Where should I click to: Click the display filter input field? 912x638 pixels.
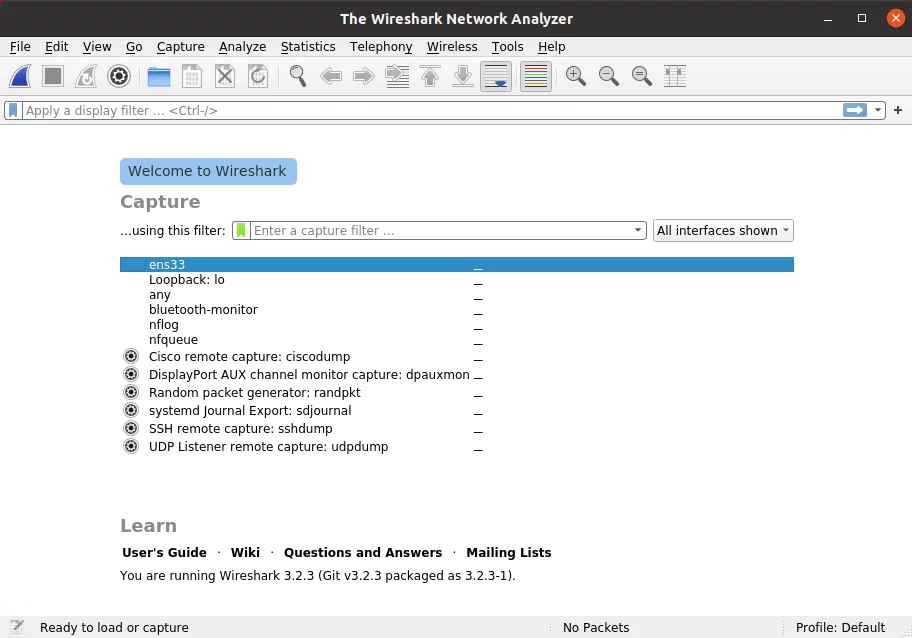coord(433,111)
